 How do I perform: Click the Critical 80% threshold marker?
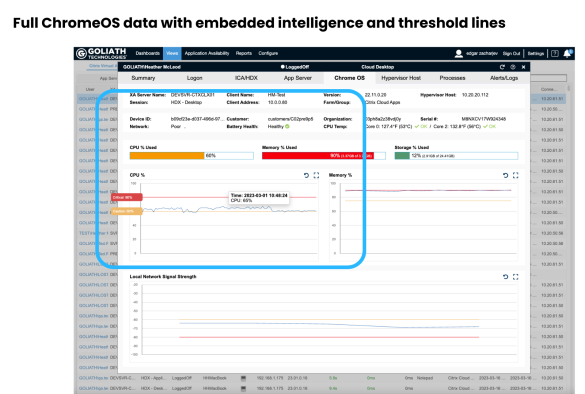pos(127,197)
